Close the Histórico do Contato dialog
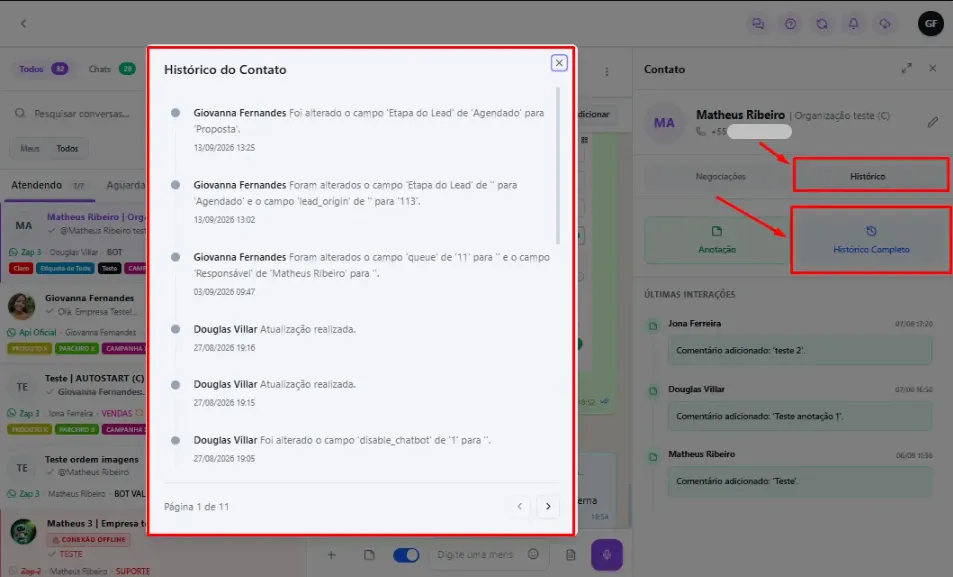Viewport: 953px width, 577px height. tap(559, 63)
